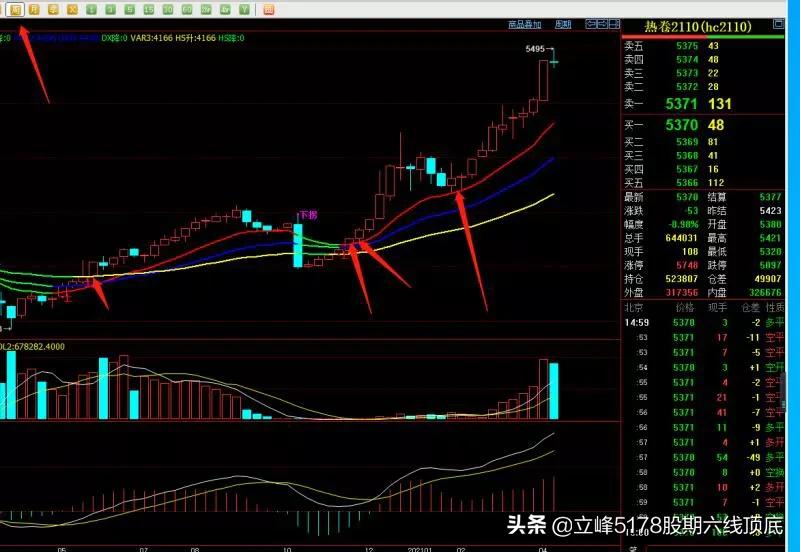This screenshot has height=552, width=800.
Task: Click the 买四 bid price 5367
Action: (687, 169)
